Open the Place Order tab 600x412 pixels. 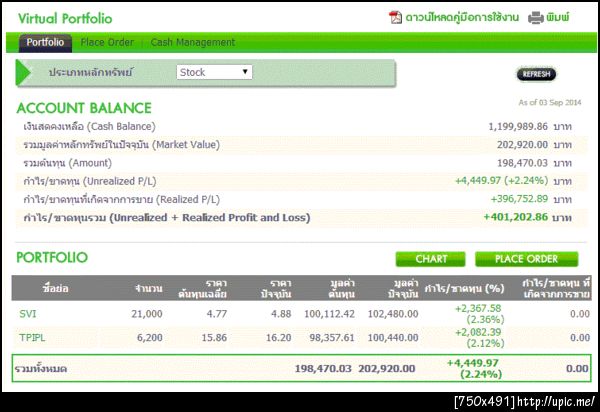[107, 42]
